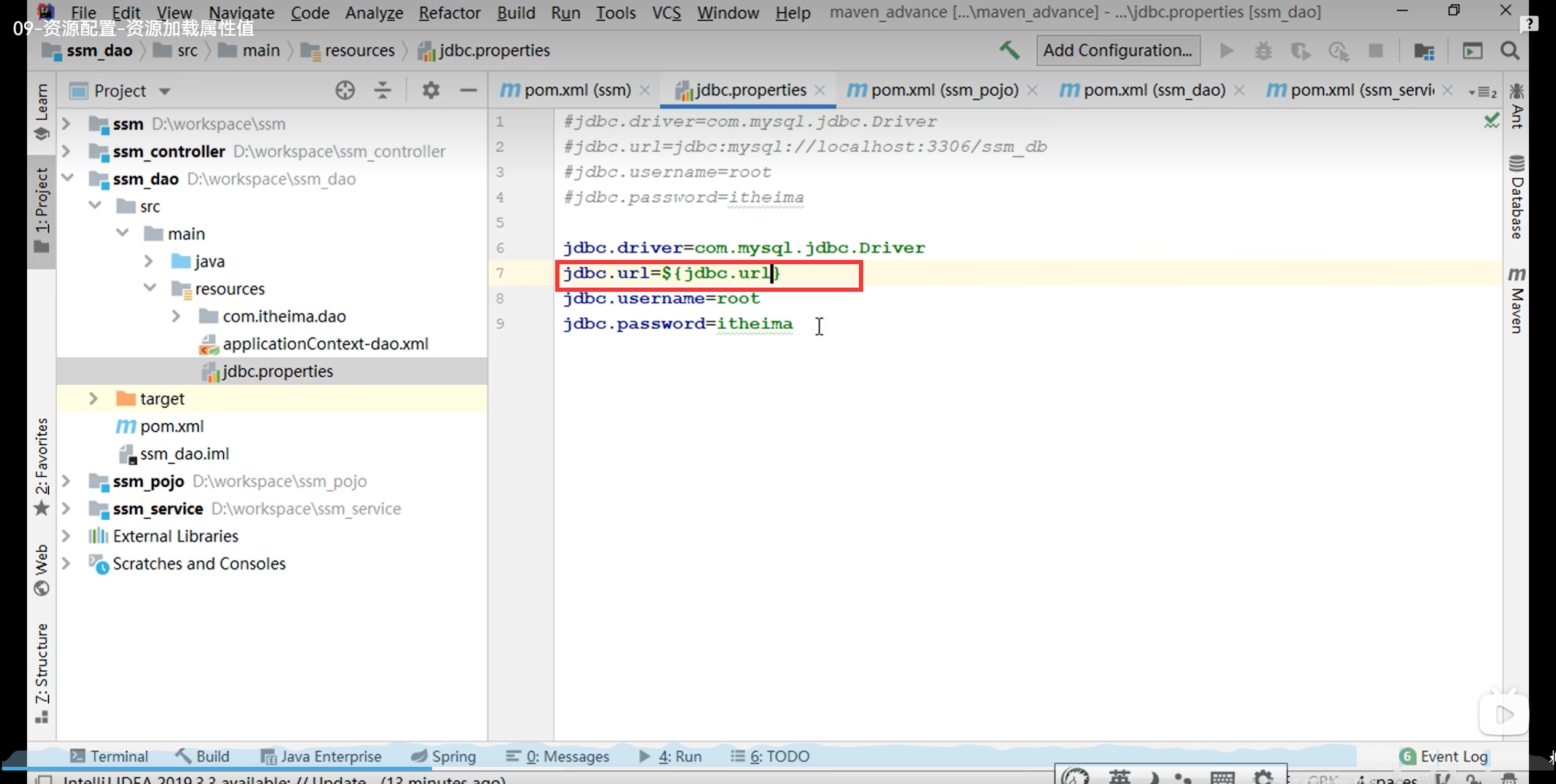Click the locate file target icon
Screen dimensions: 1556x784
(345, 91)
